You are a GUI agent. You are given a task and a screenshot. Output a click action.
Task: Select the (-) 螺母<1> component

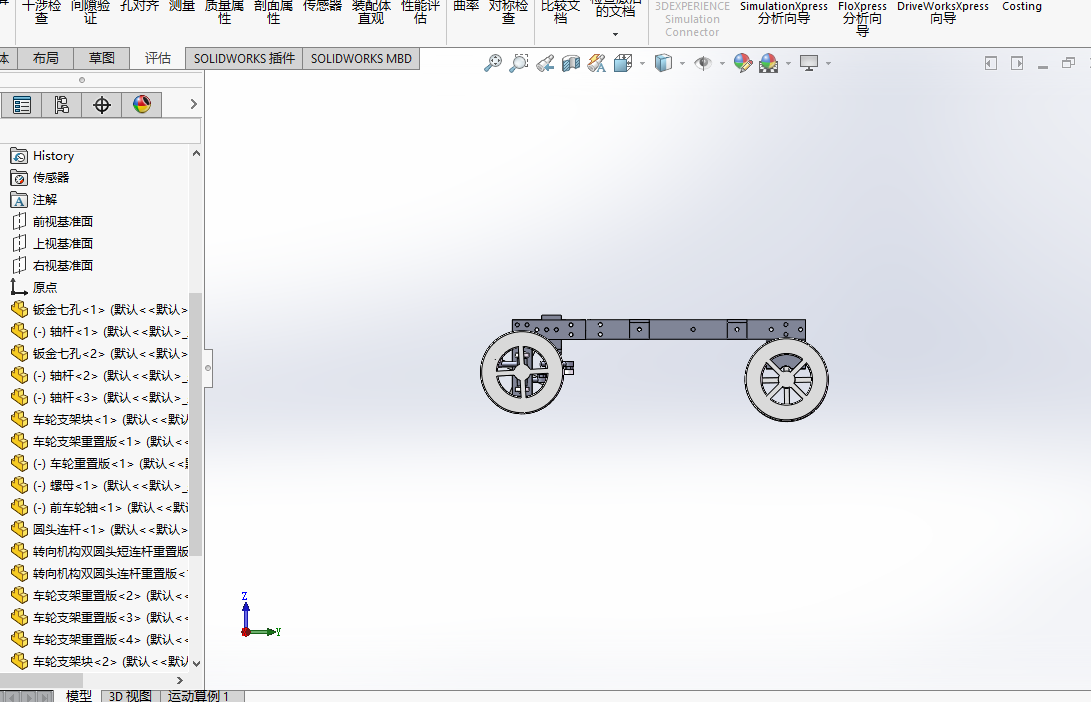click(99, 486)
